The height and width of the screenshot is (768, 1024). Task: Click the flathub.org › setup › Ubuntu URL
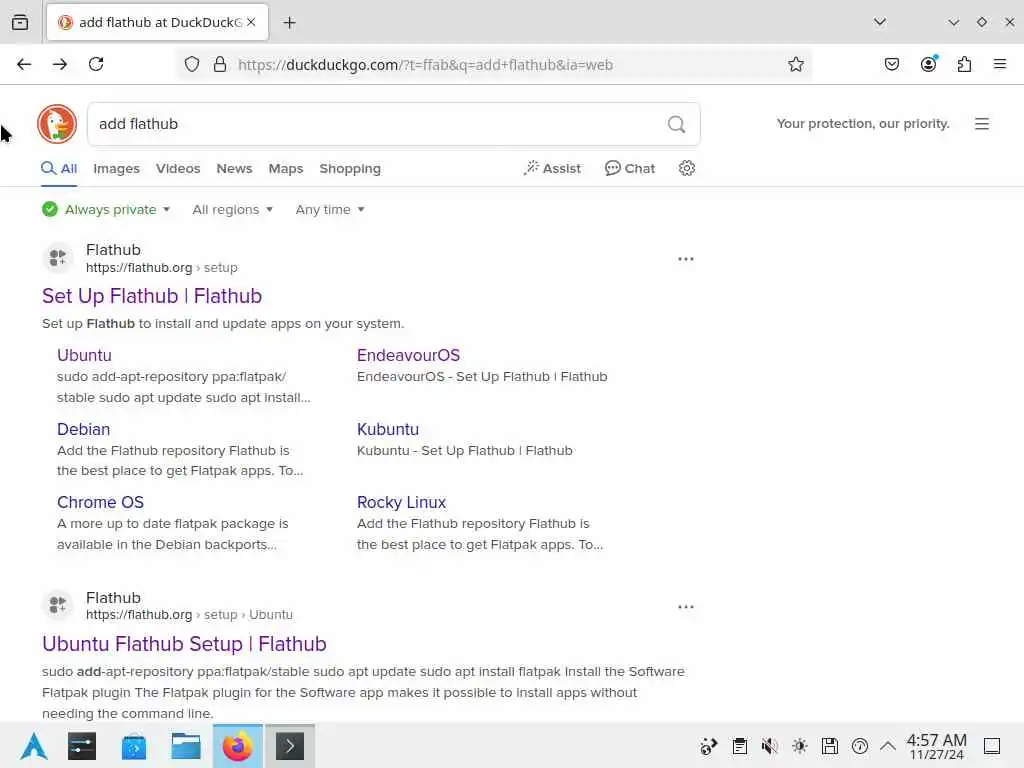pyautogui.click(x=189, y=615)
